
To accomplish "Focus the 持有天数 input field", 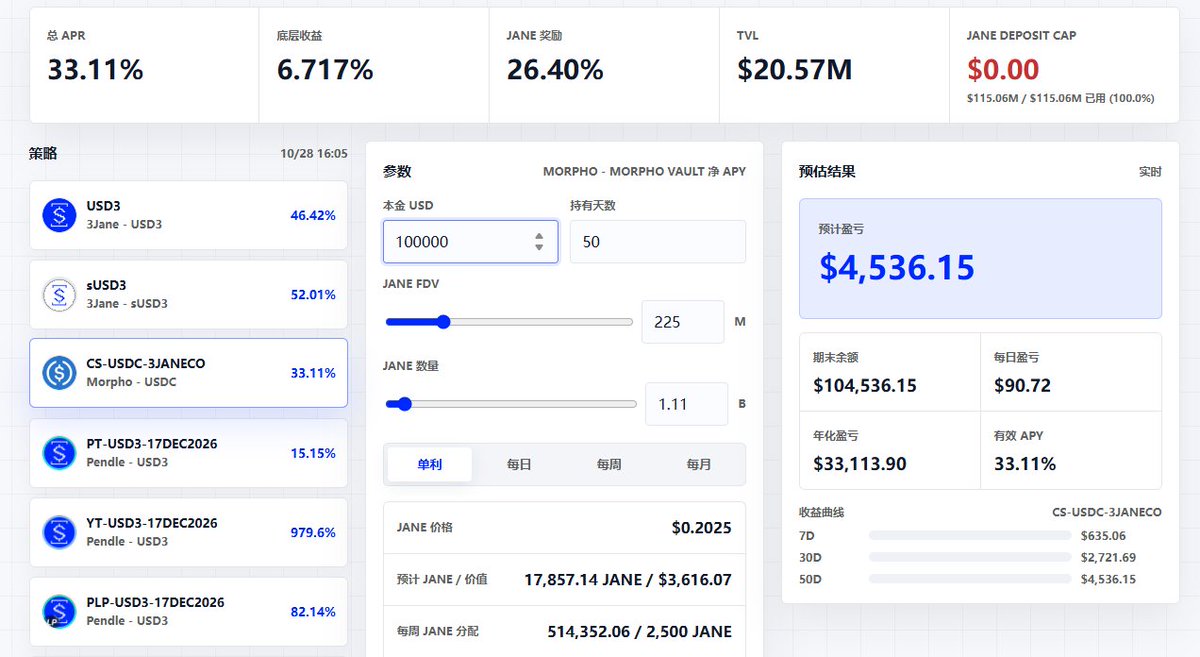I will pos(658,241).
